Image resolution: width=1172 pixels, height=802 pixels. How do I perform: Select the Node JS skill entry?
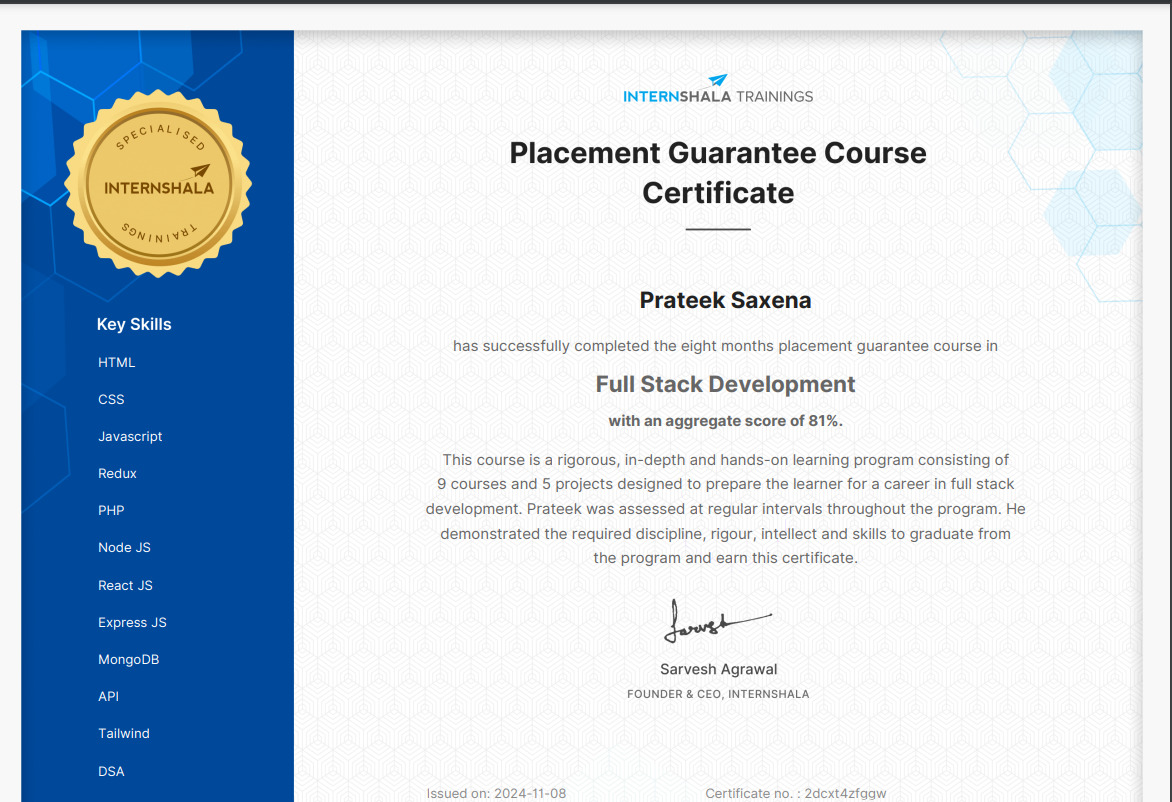(124, 548)
